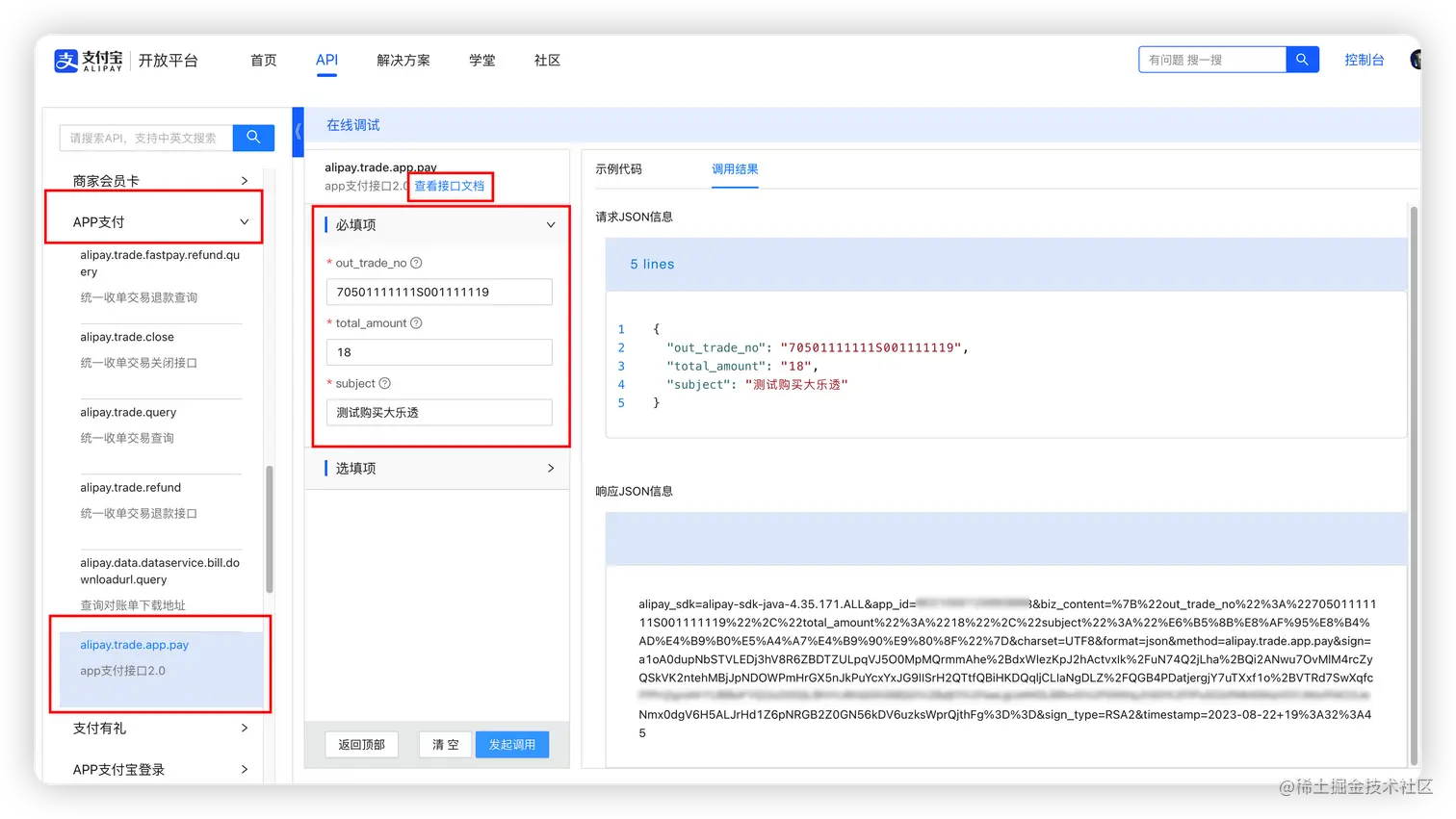Focus the total_amount input field

[439, 352]
